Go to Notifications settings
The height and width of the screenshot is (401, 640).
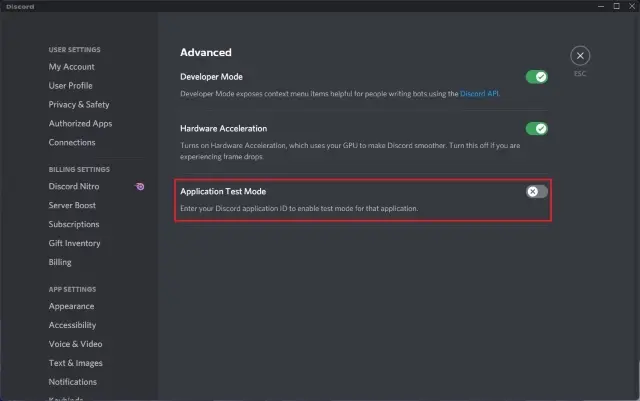coord(73,382)
